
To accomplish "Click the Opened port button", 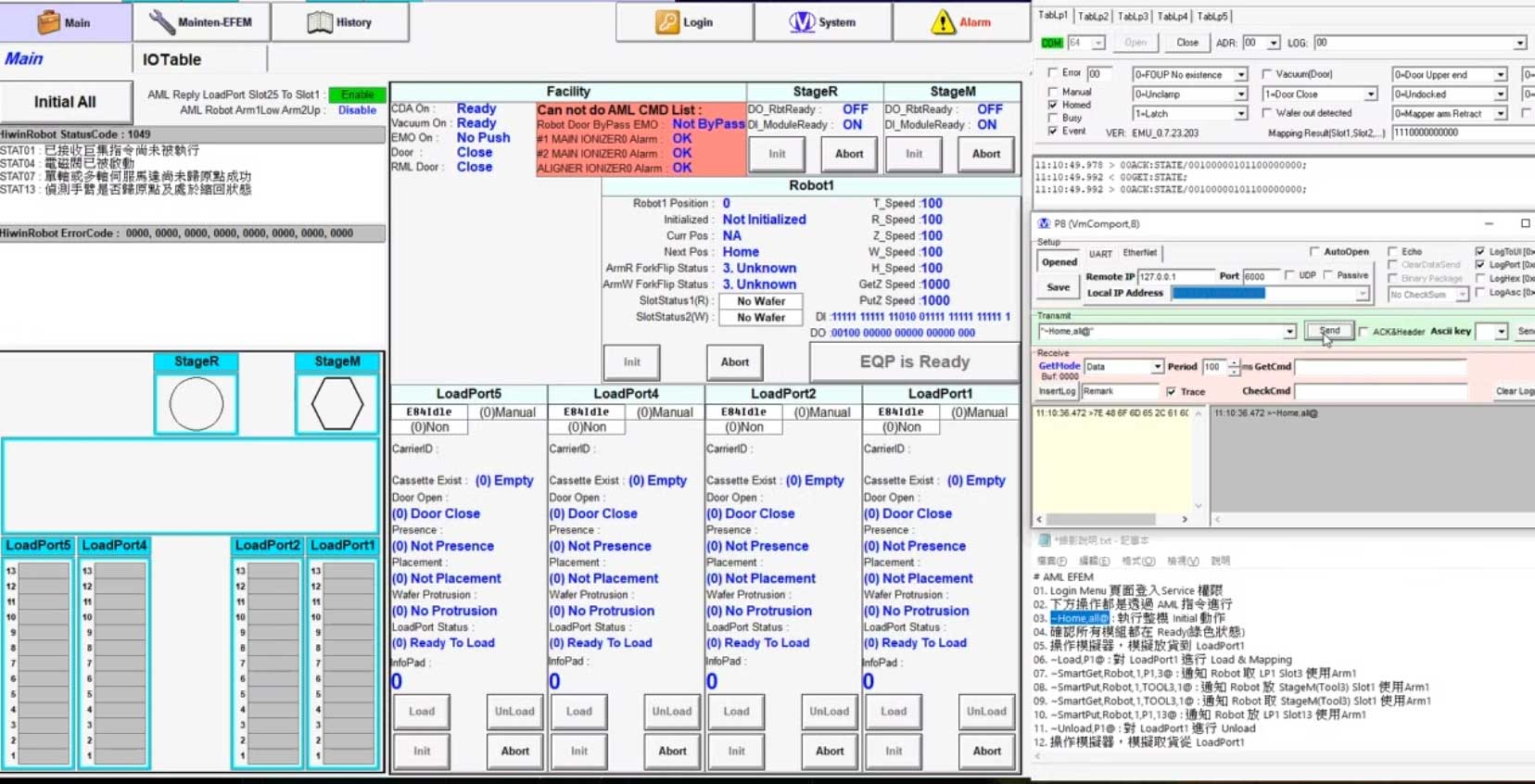I will [x=1059, y=262].
